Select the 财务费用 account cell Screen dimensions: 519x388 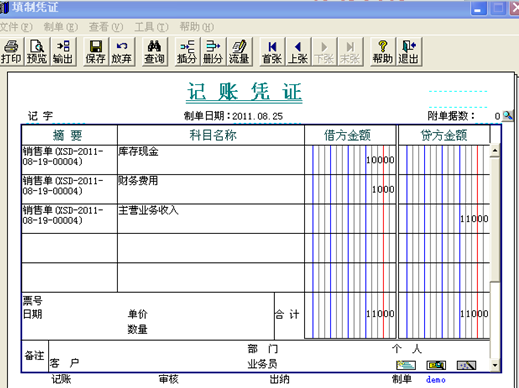[211, 189]
